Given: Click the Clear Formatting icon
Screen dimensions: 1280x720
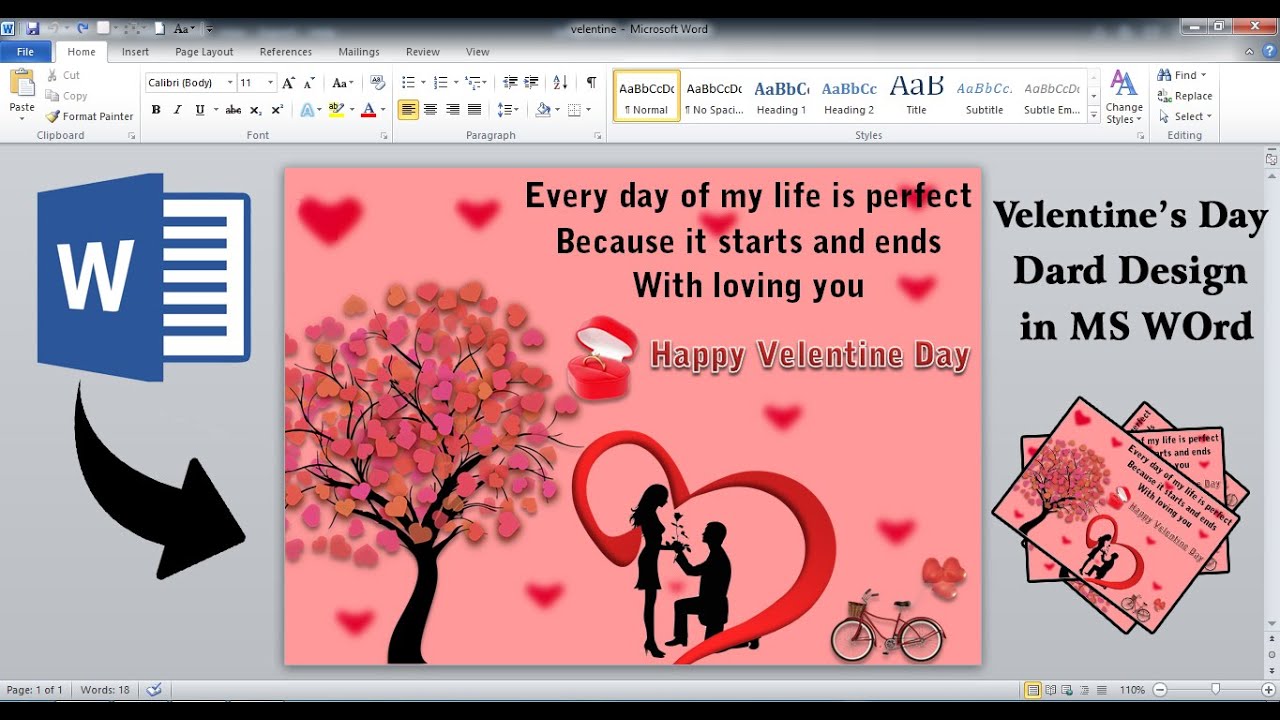Looking at the screenshot, I should pos(377,83).
